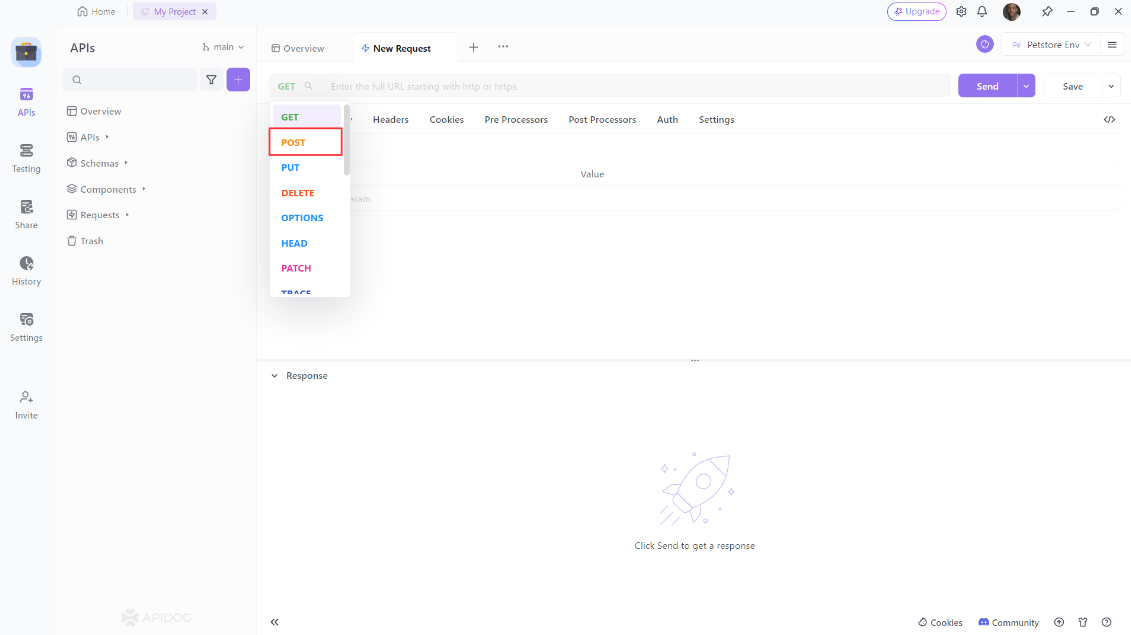Select PUT from the method list

[x=307, y=167]
